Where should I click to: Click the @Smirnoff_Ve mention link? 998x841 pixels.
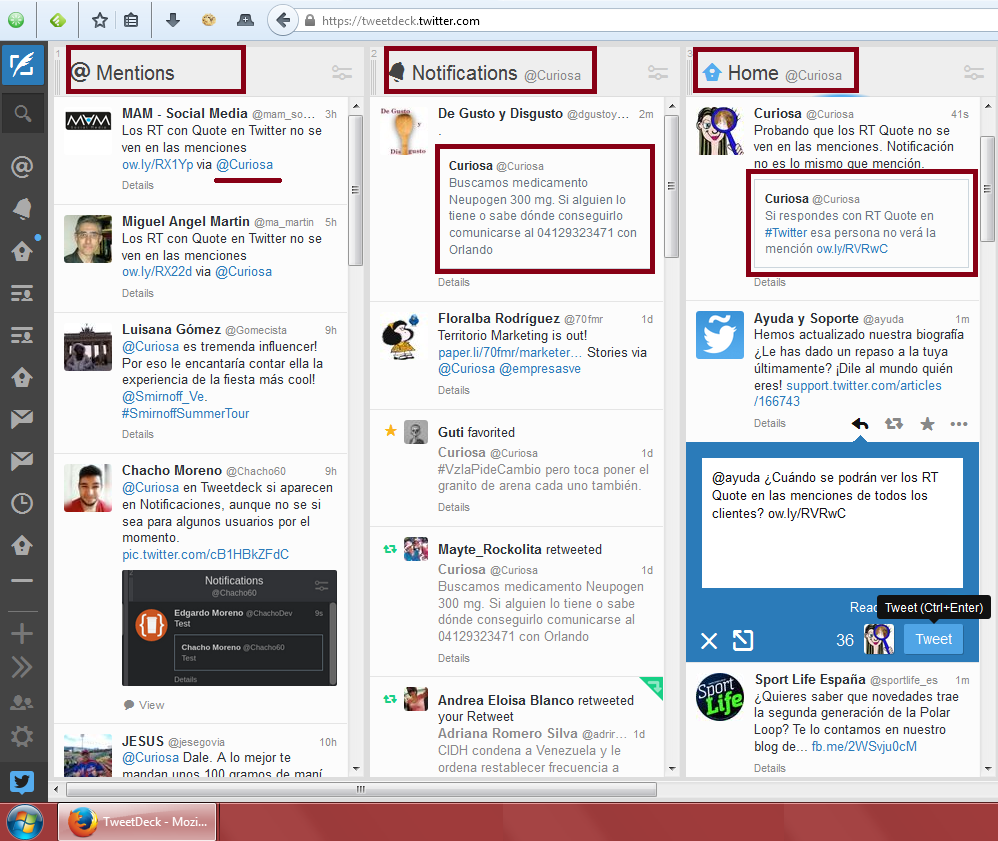click(x=164, y=397)
